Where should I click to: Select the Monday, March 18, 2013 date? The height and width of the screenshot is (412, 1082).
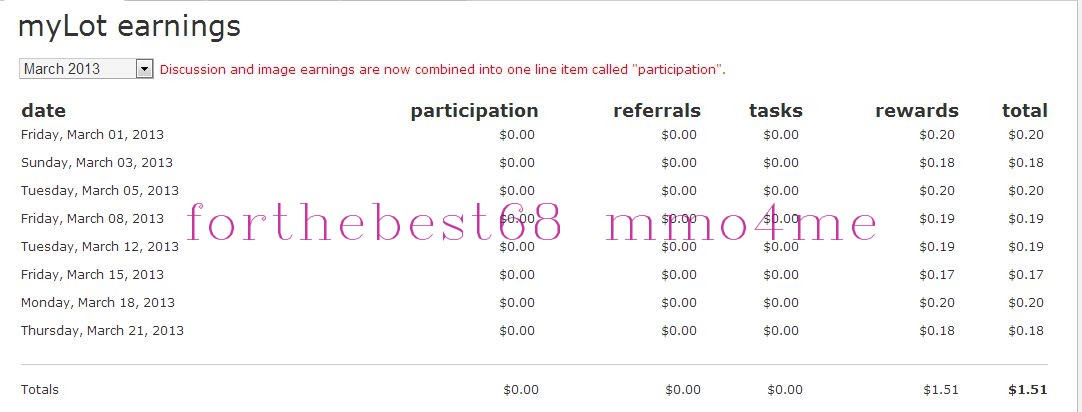click(x=97, y=303)
